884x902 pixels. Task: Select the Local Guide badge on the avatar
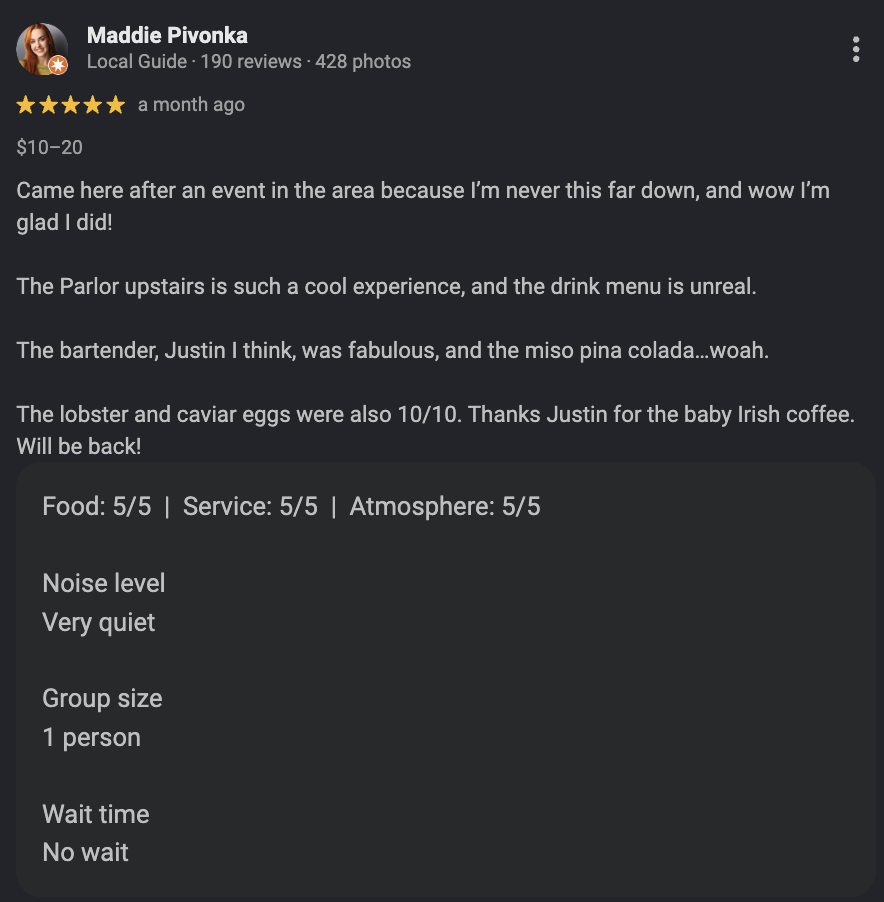(59, 66)
